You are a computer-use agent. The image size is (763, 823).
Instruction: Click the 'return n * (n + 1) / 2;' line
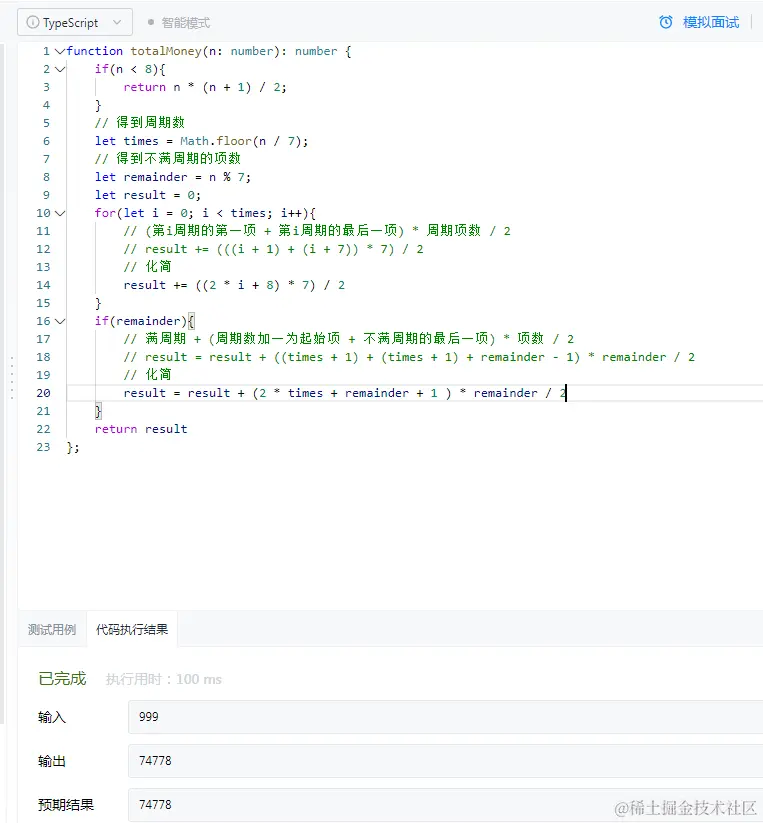point(205,87)
